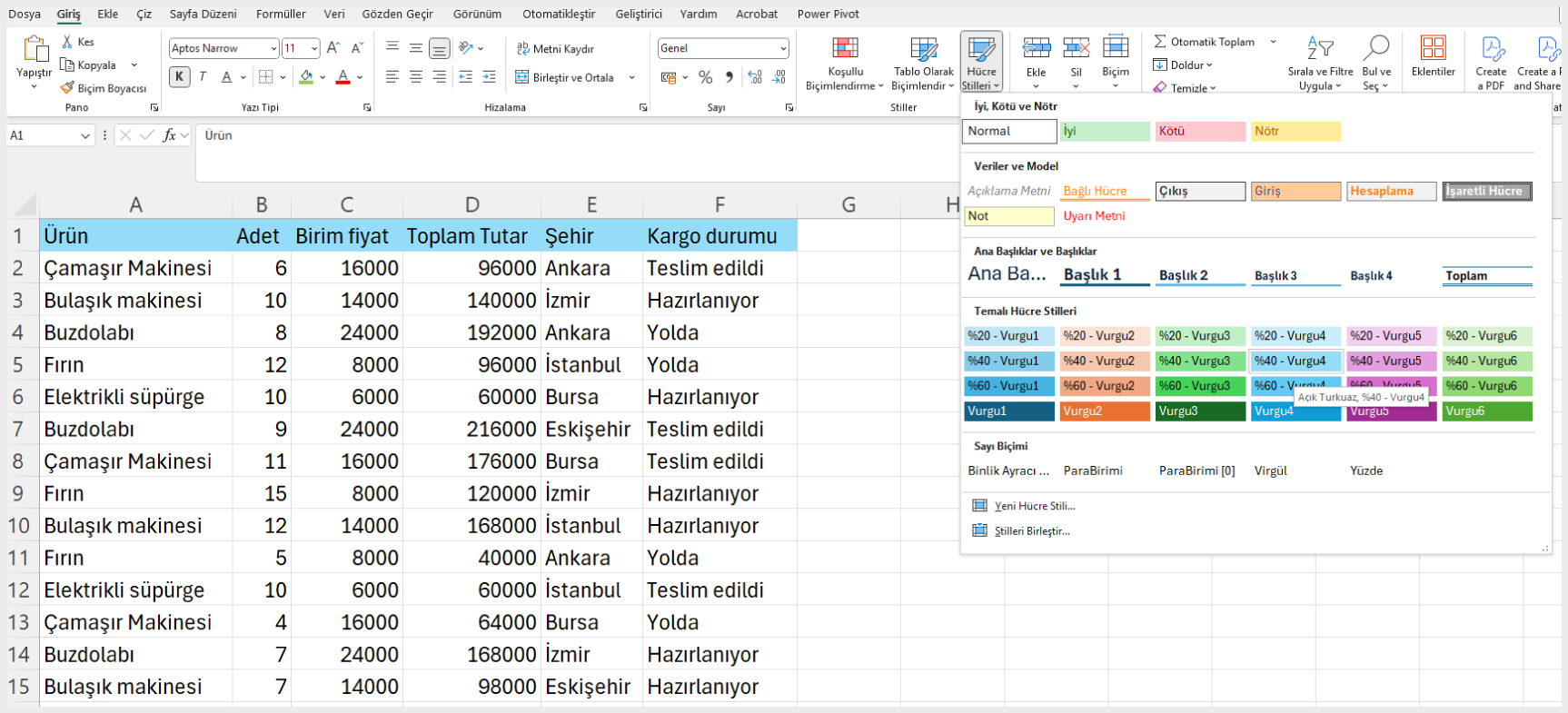
Task: Apply the Kötü cell style
Action: pos(1200,131)
